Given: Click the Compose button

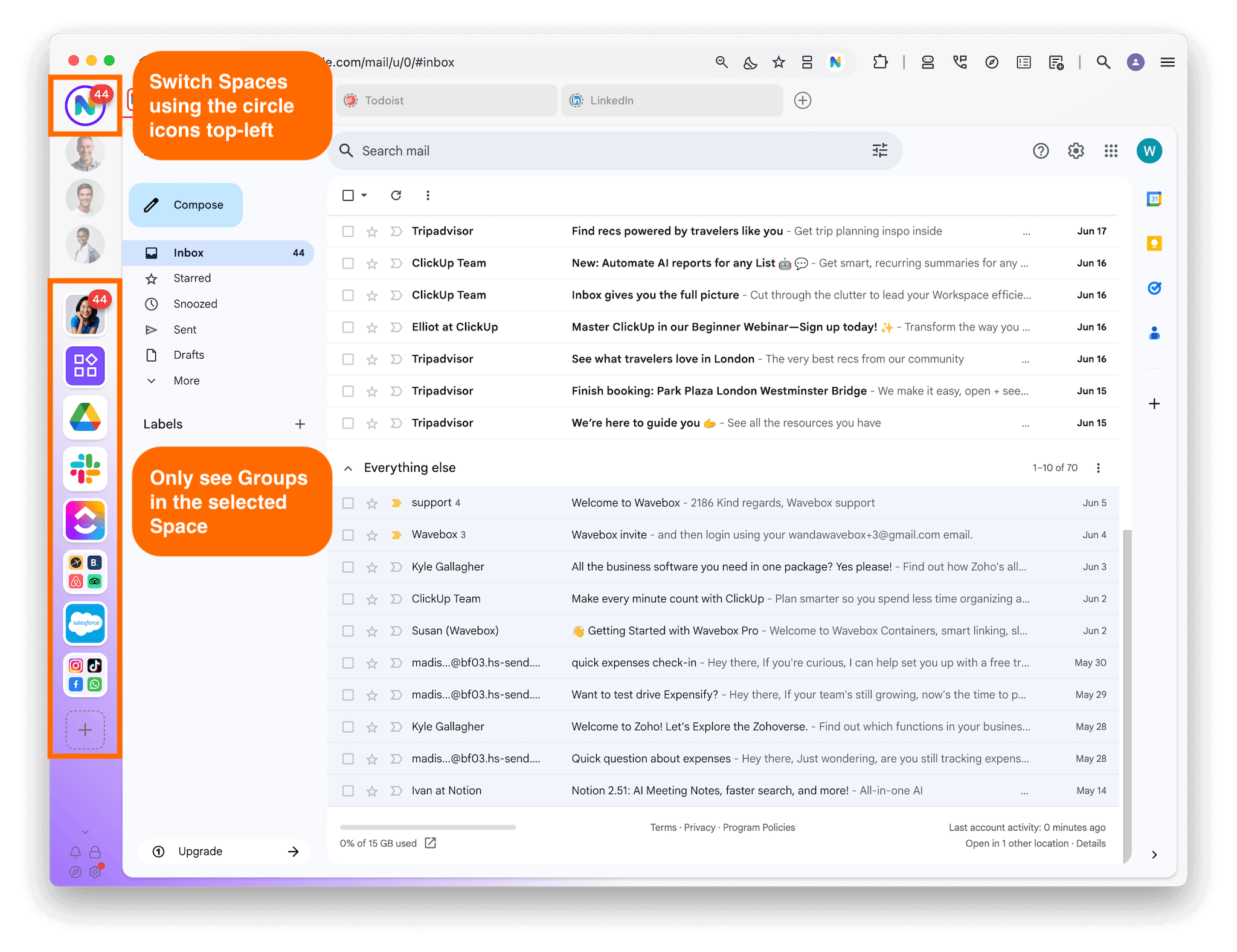Looking at the screenshot, I should [185, 205].
